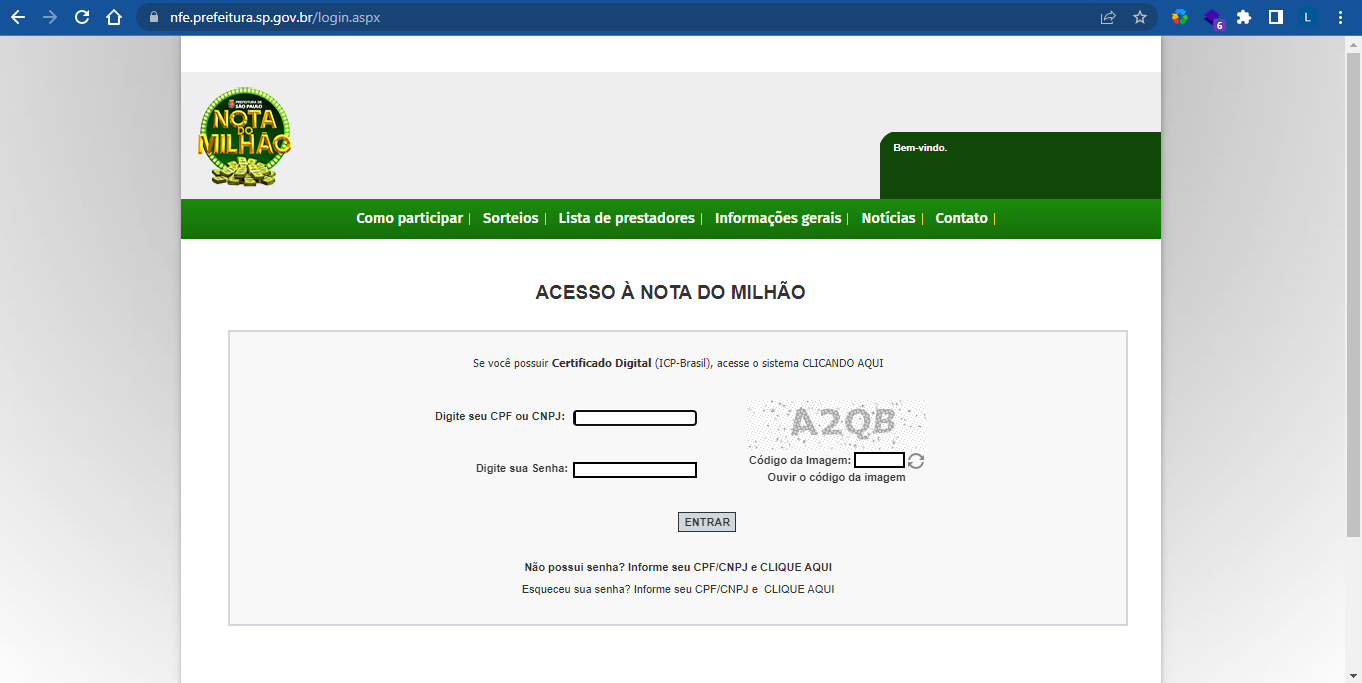Bookmark this page with star icon
Screen dimensions: 1362x683
click(1139, 17)
